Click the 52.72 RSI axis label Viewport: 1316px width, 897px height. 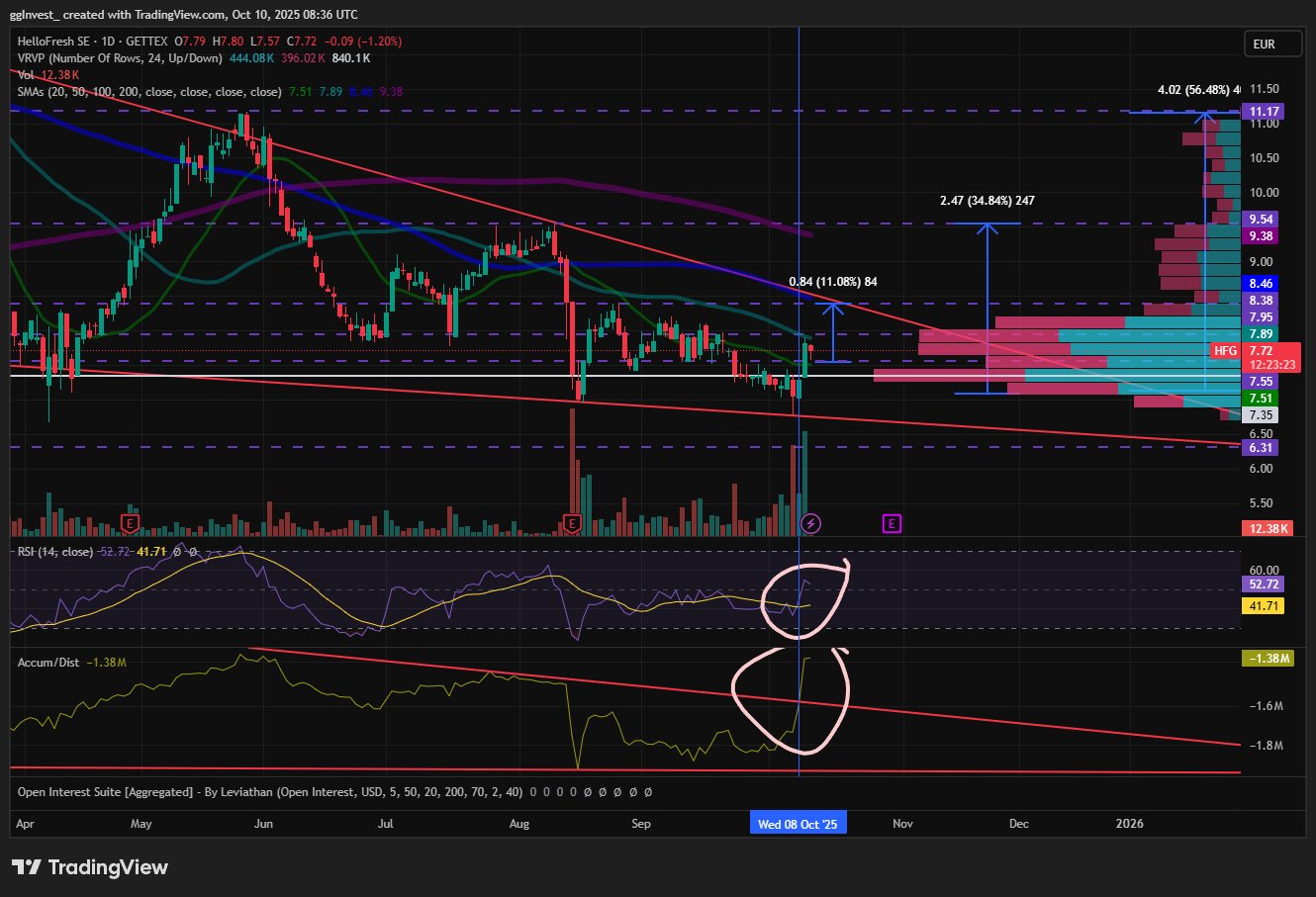pyautogui.click(x=1263, y=584)
